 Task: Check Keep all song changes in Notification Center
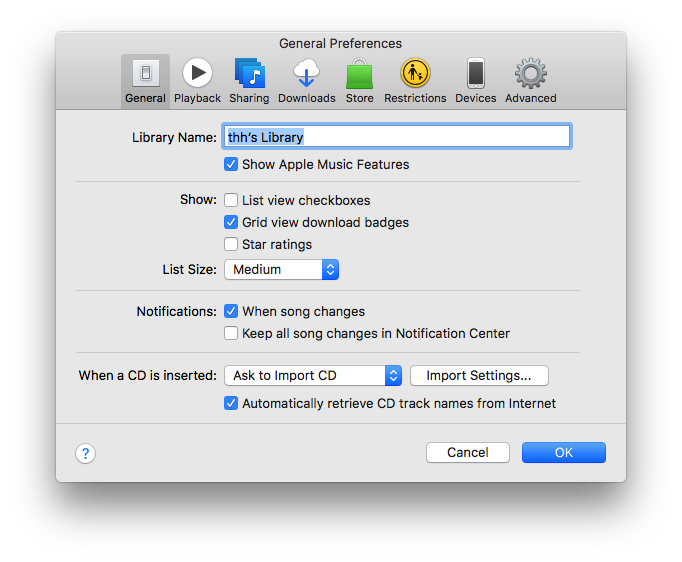pos(231,333)
